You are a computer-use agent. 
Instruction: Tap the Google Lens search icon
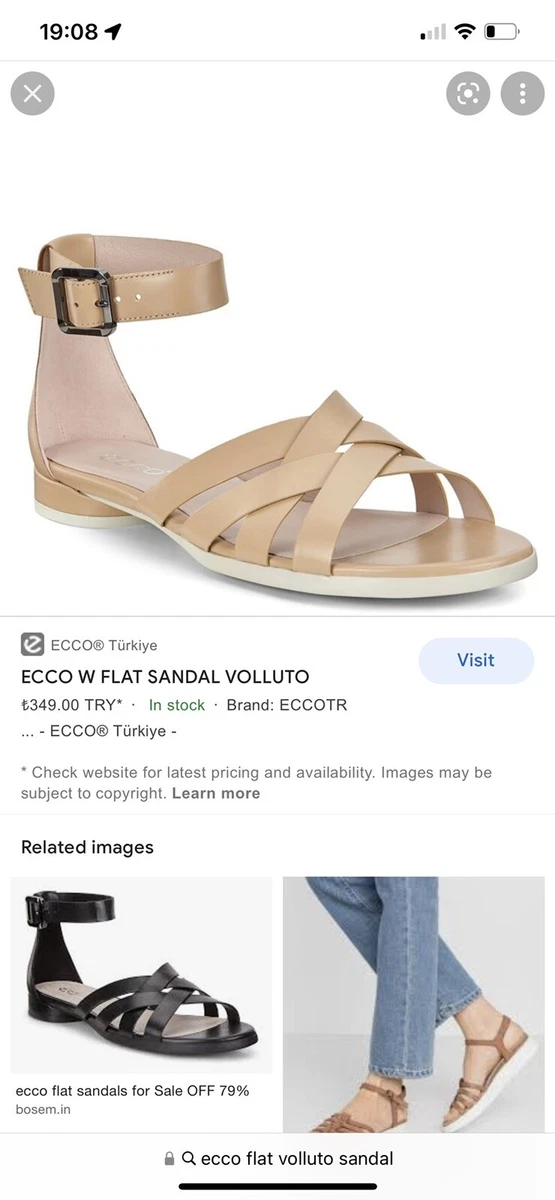pos(468,94)
